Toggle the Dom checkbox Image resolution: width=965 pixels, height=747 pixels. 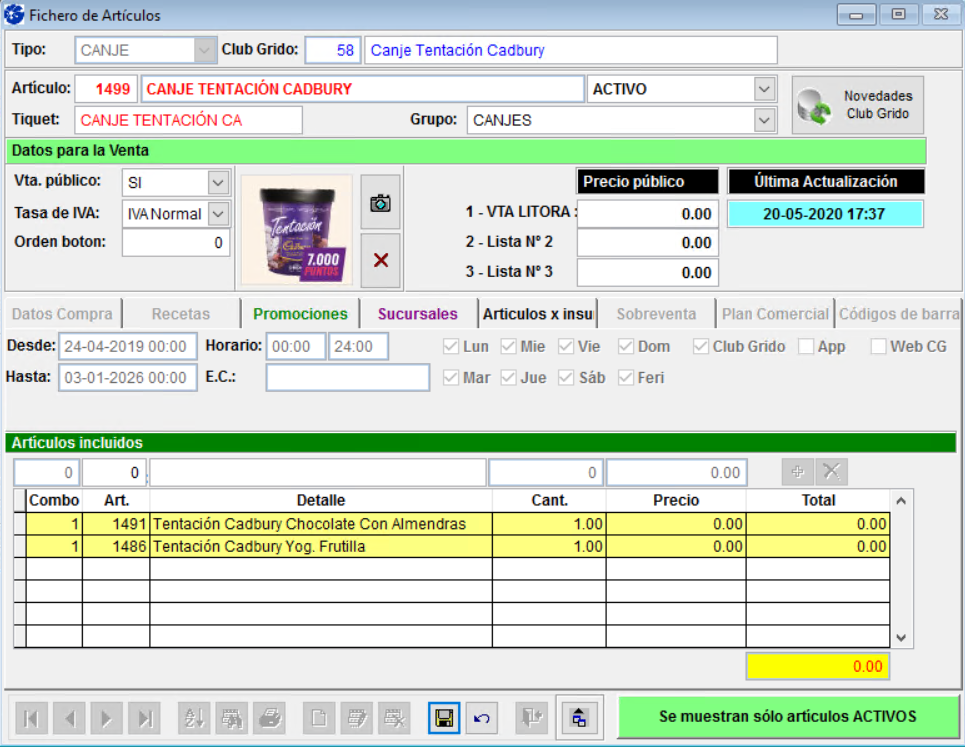626,346
